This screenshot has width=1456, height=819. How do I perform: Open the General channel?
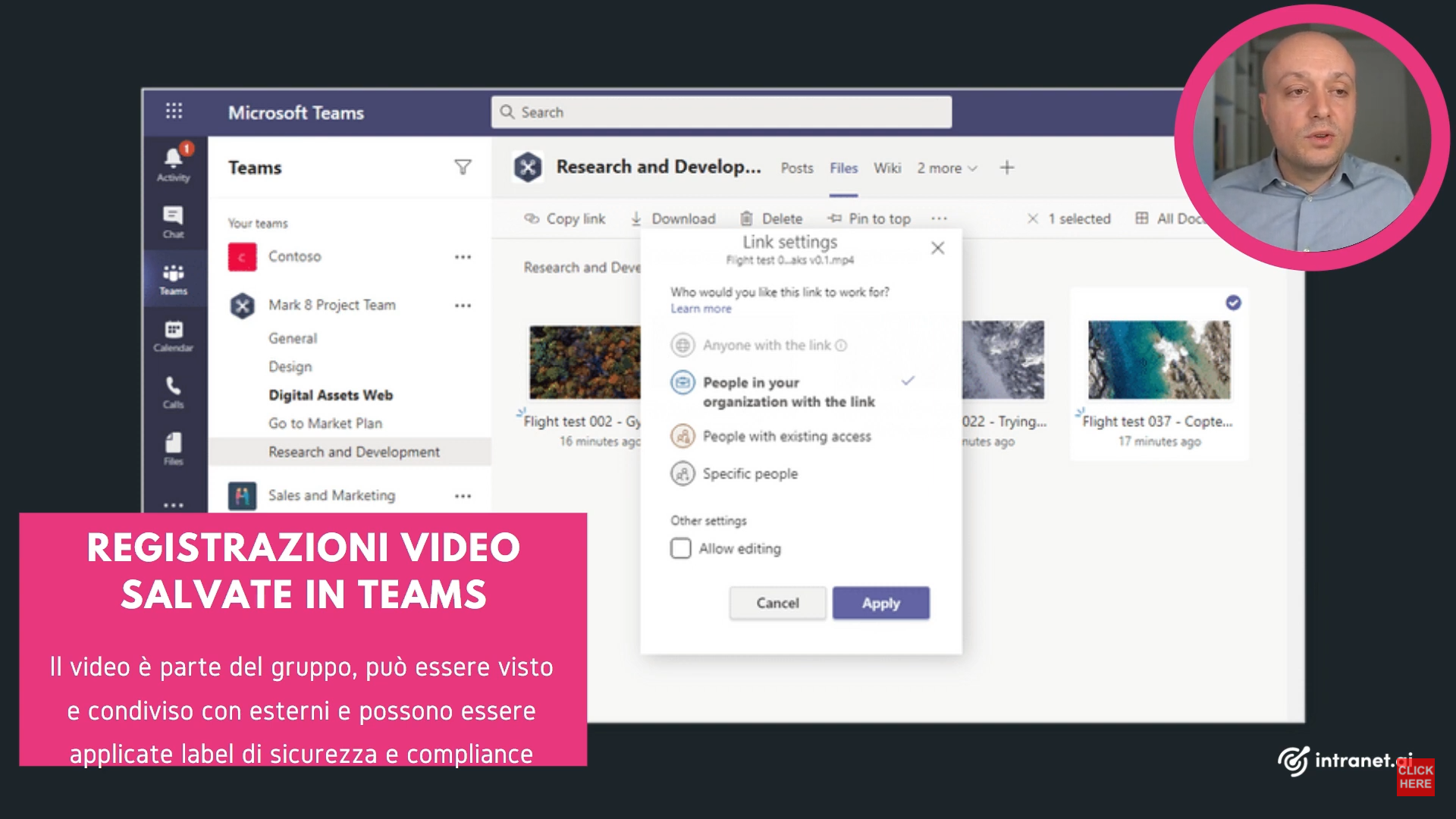coord(293,339)
